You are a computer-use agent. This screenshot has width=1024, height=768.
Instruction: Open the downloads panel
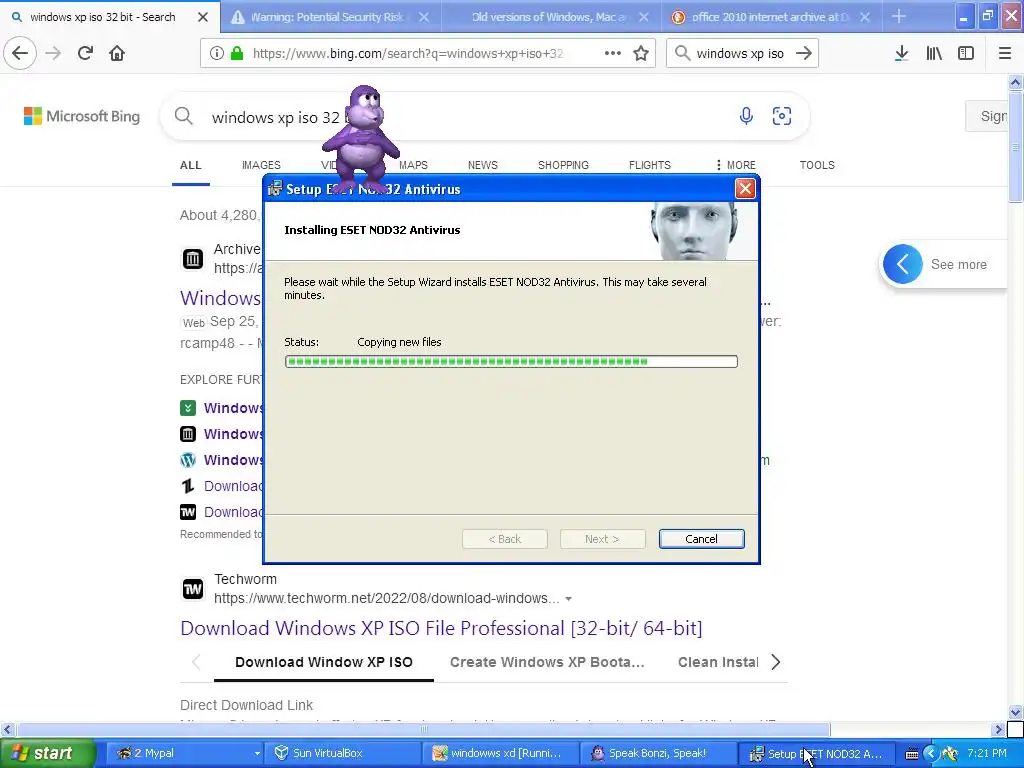click(901, 53)
